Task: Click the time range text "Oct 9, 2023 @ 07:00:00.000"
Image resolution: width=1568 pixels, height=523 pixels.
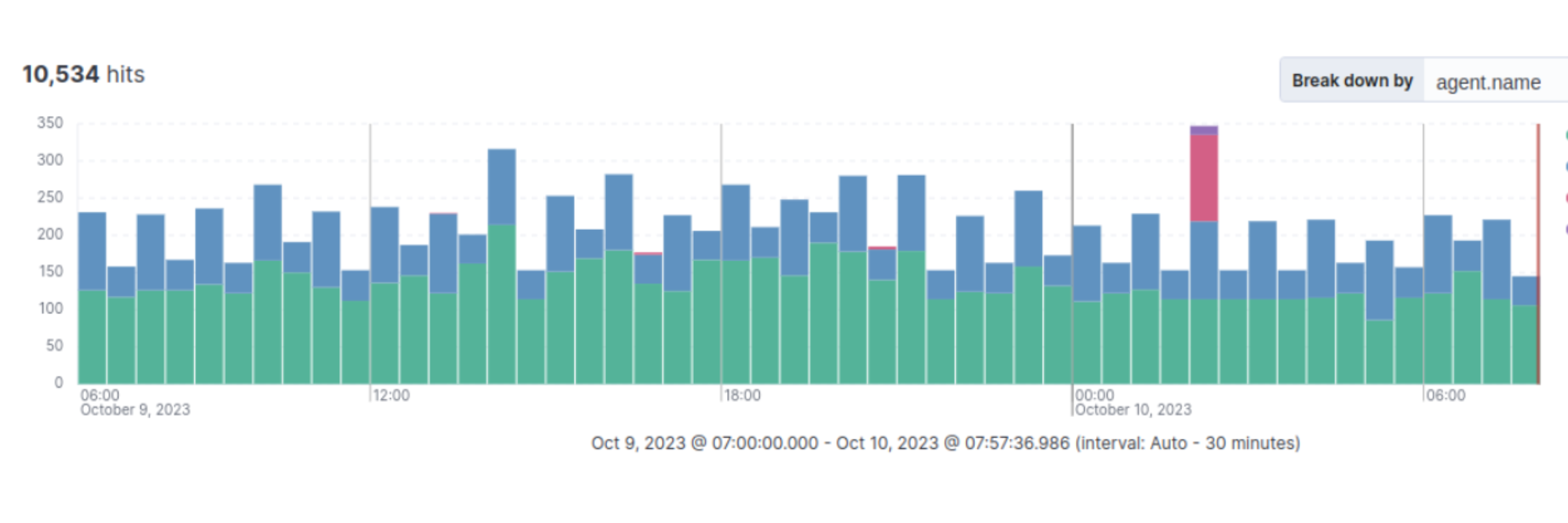Action: point(704,443)
